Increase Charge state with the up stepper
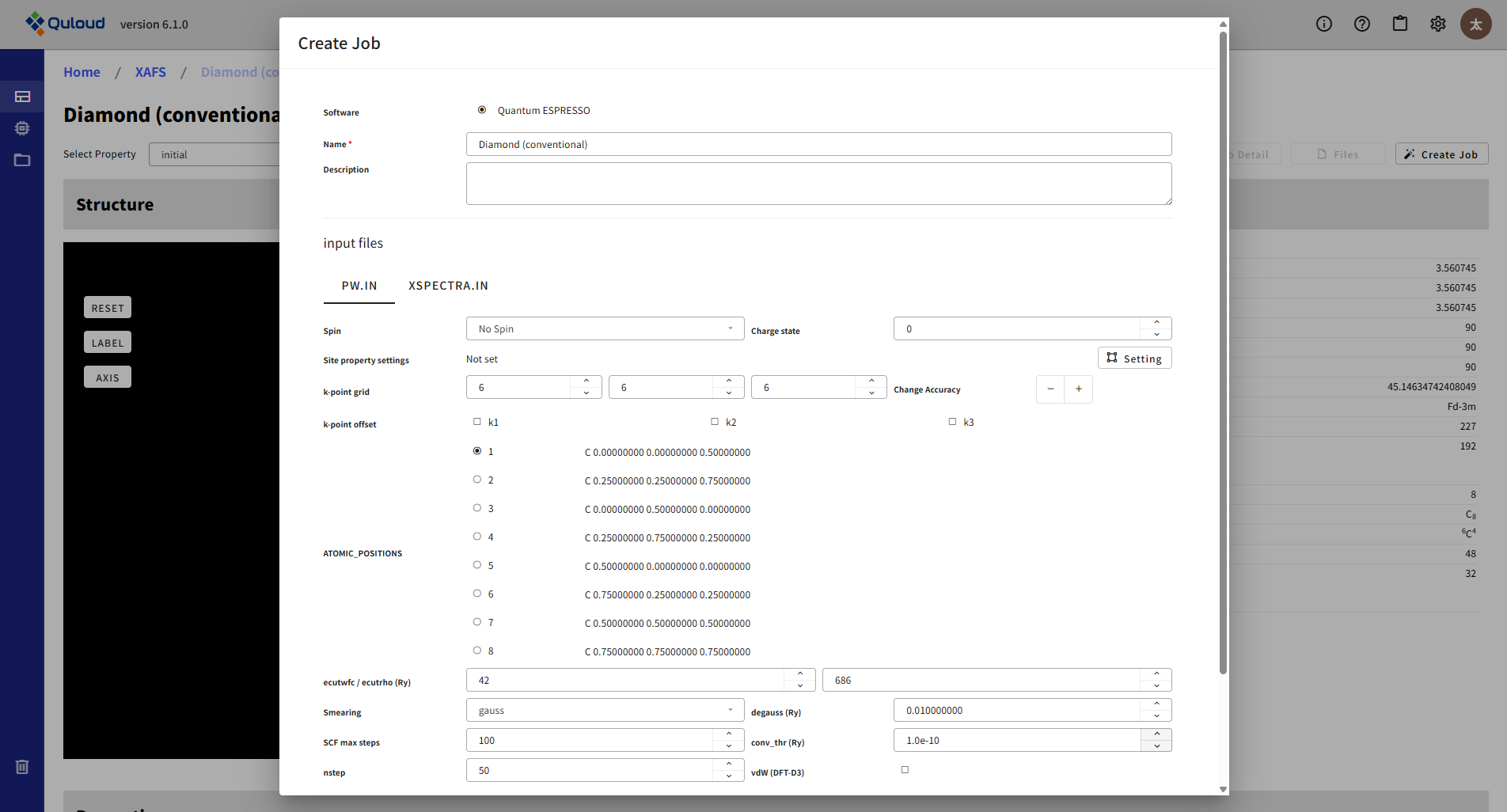This screenshot has height=812, width=1507. [x=1156, y=323]
